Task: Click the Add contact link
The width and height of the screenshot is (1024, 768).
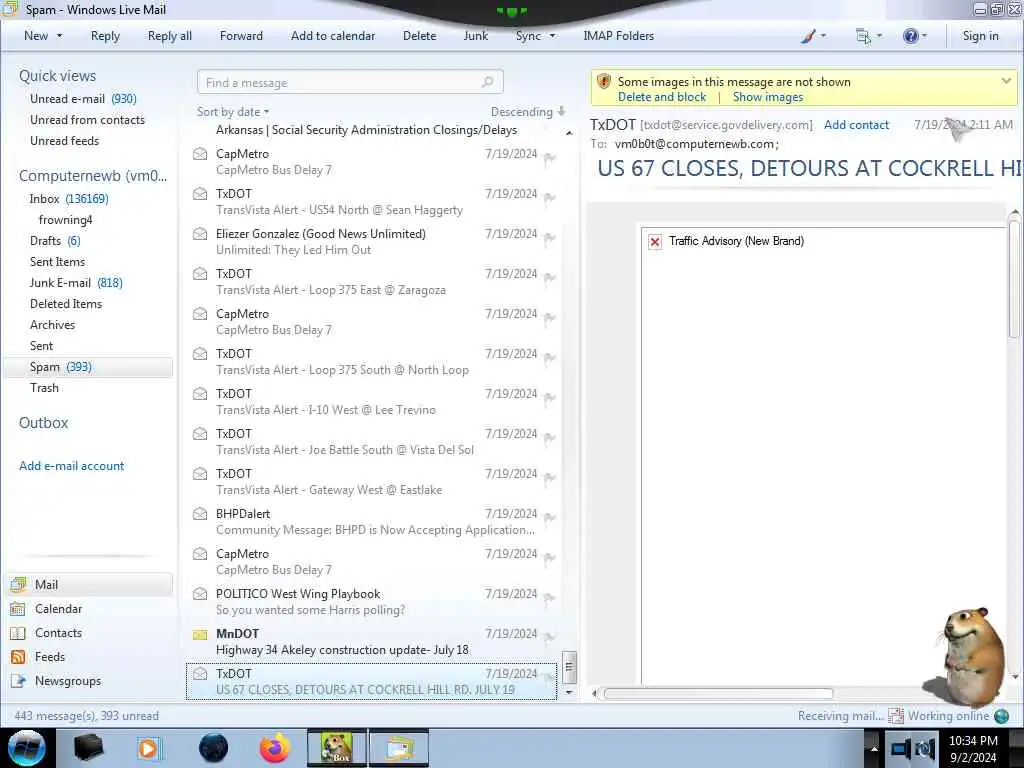Action: click(856, 125)
